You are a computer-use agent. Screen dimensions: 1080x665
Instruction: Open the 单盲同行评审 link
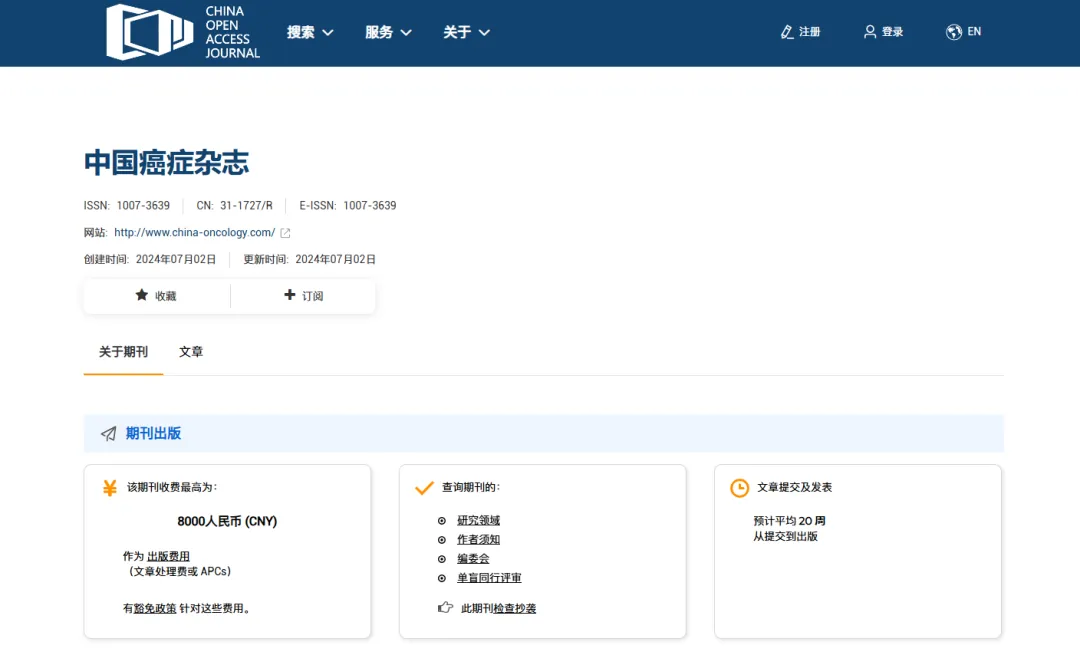tap(489, 578)
